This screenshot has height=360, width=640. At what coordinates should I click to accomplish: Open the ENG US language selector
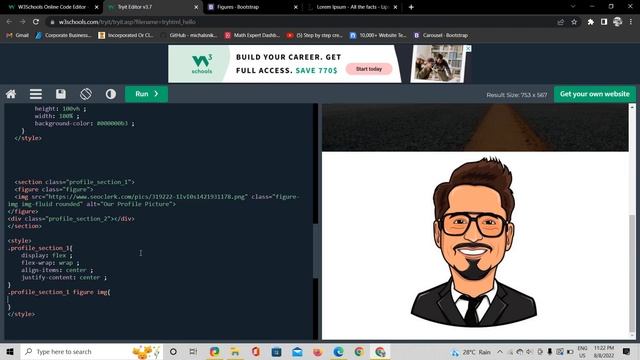point(582,352)
